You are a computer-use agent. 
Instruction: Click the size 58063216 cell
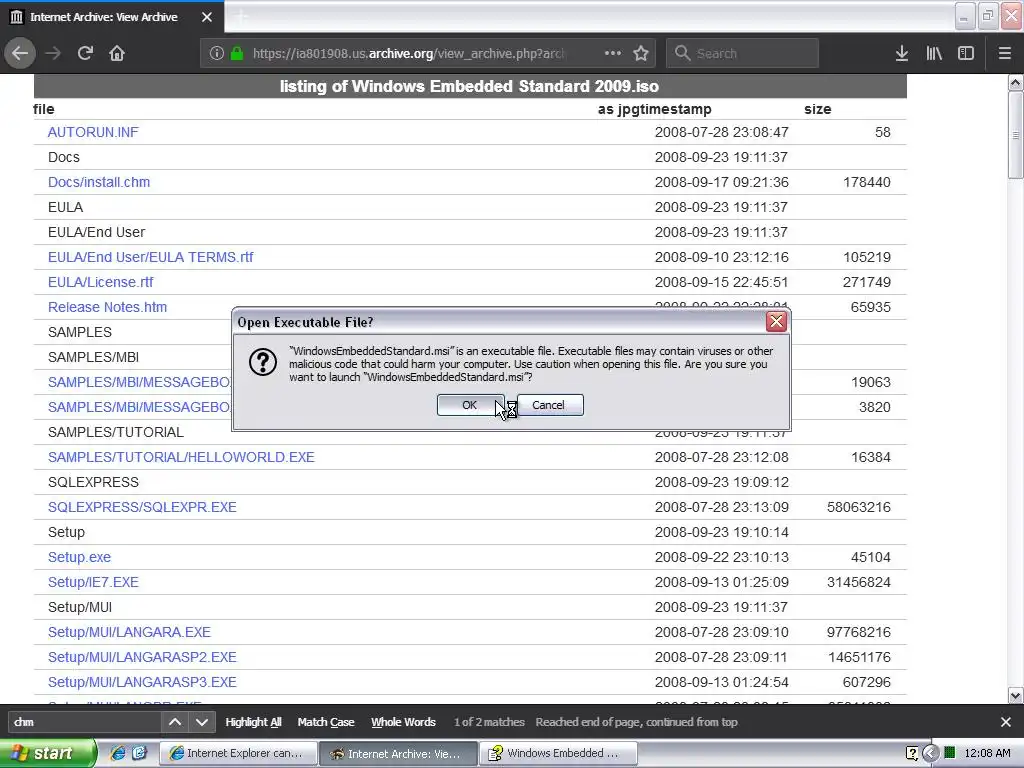(x=858, y=507)
